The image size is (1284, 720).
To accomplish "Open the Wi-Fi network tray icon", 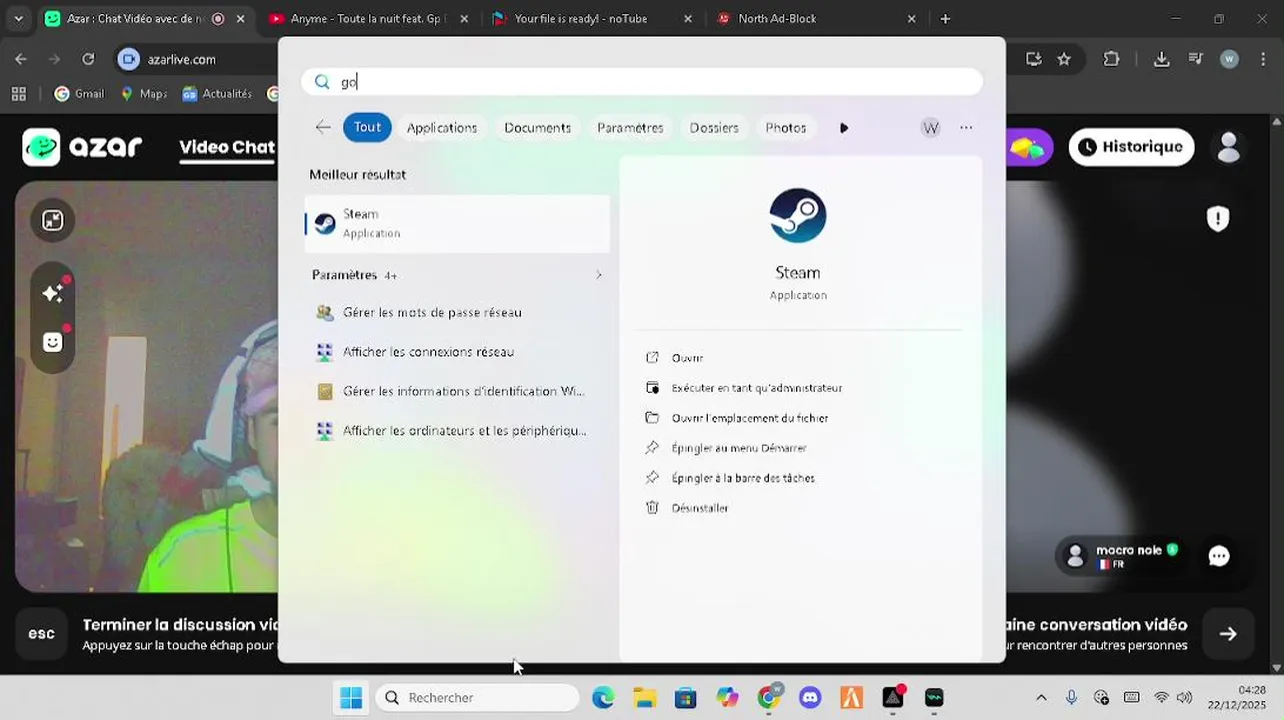I will point(1161,698).
